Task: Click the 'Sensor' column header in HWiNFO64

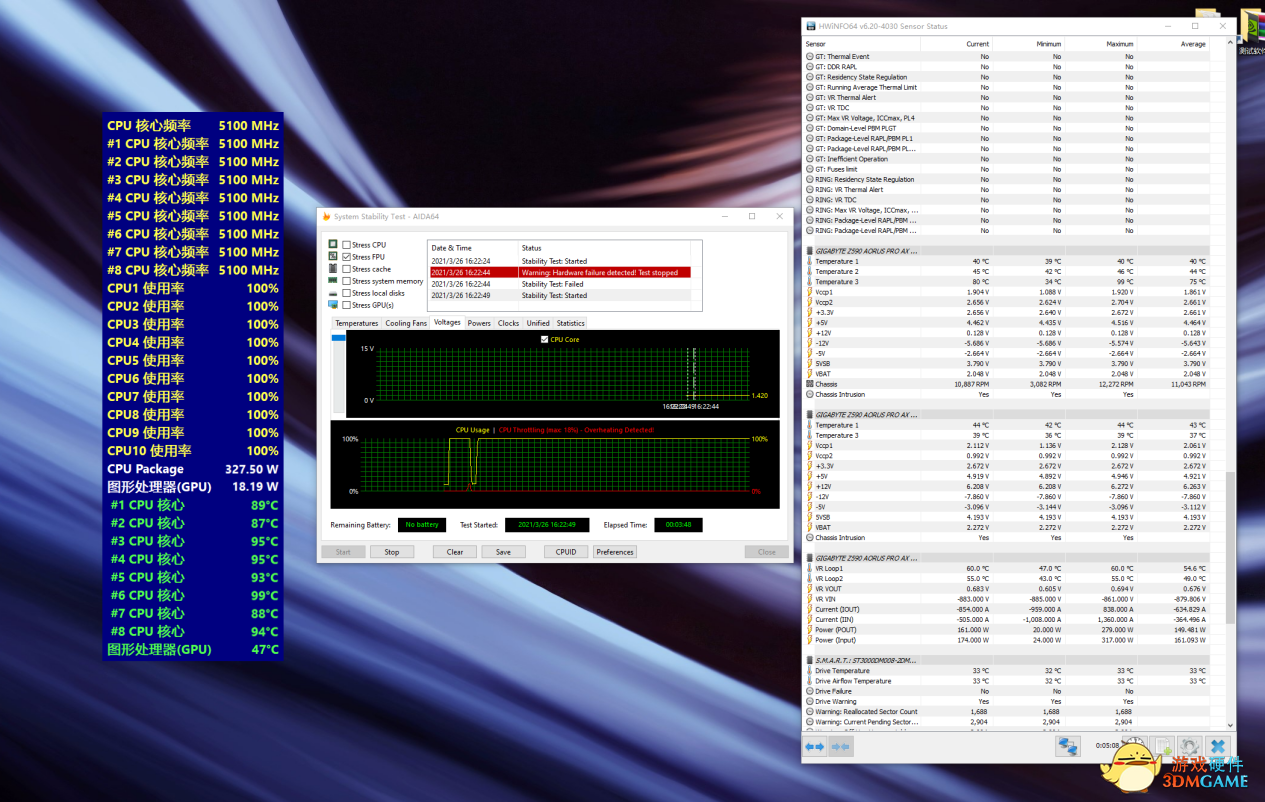Action: [862, 44]
